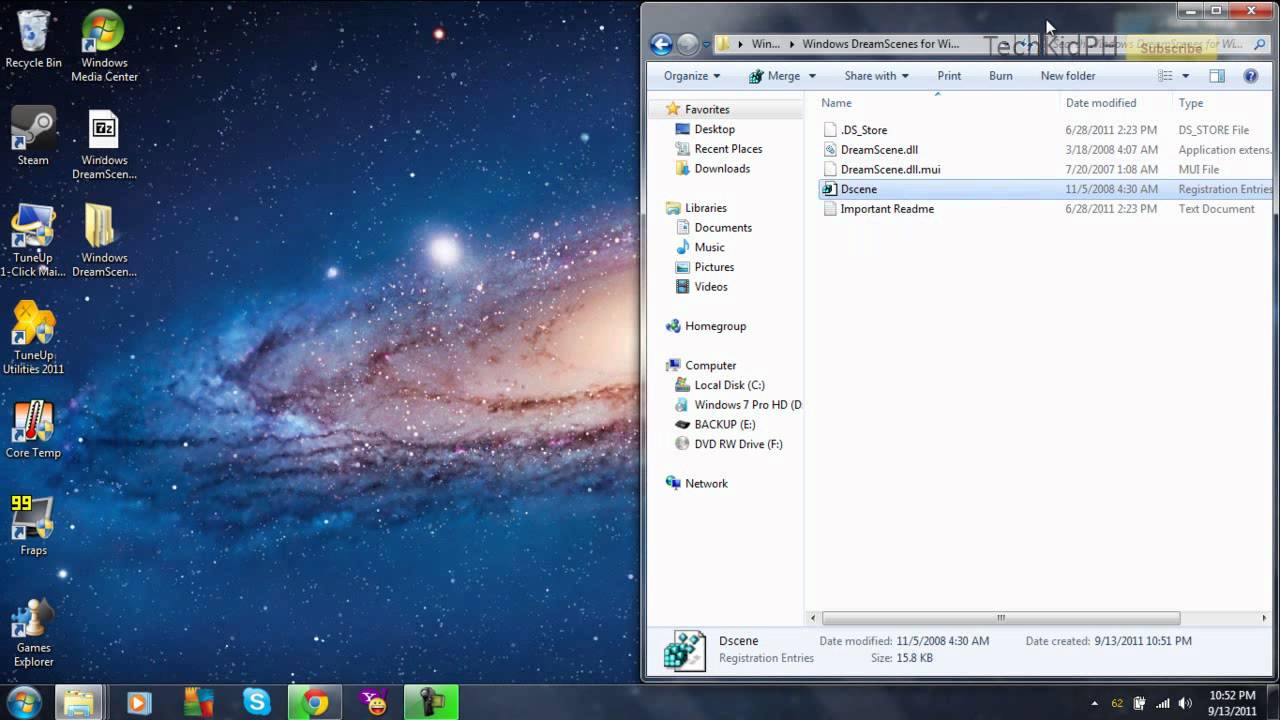The width and height of the screenshot is (1280, 720).
Task: Open DVD RW Drive (F:)
Action: coord(738,444)
